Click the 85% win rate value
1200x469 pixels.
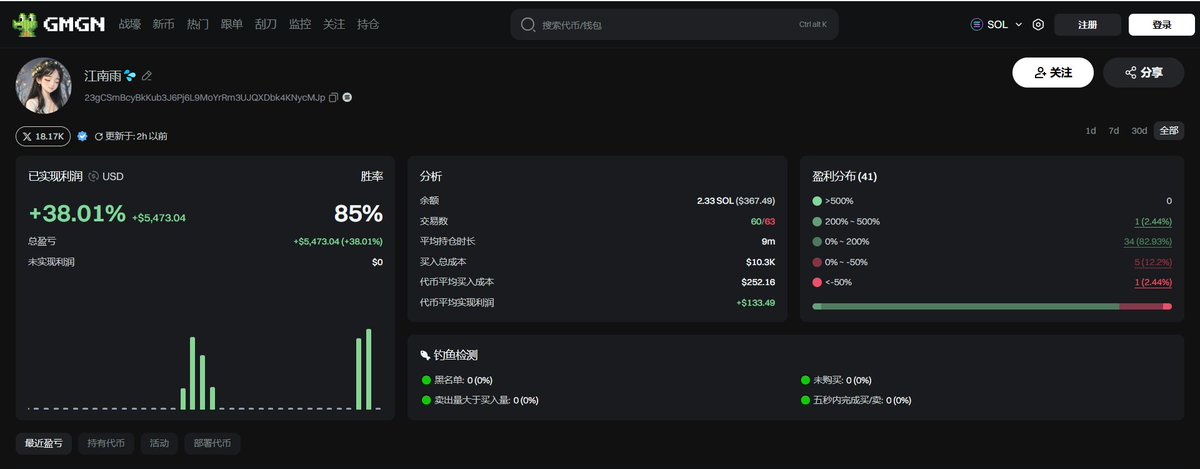pyautogui.click(x=358, y=213)
